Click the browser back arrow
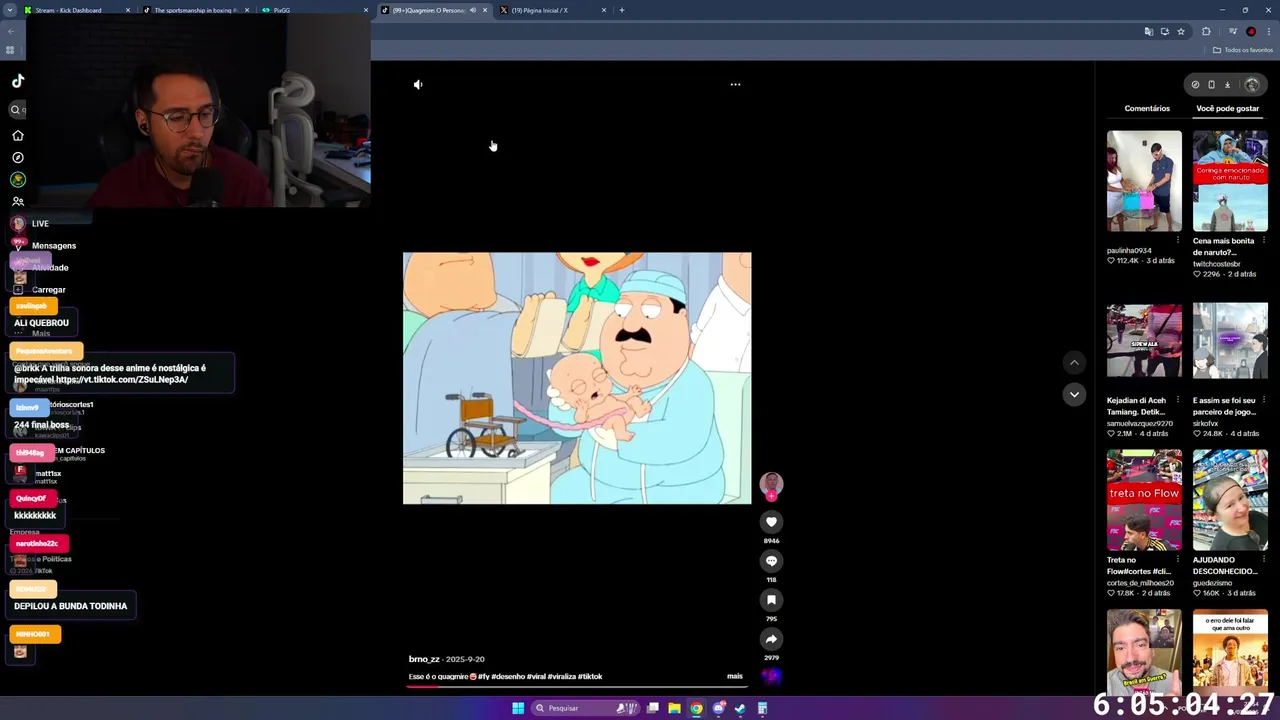 click(x=11, y=31)
